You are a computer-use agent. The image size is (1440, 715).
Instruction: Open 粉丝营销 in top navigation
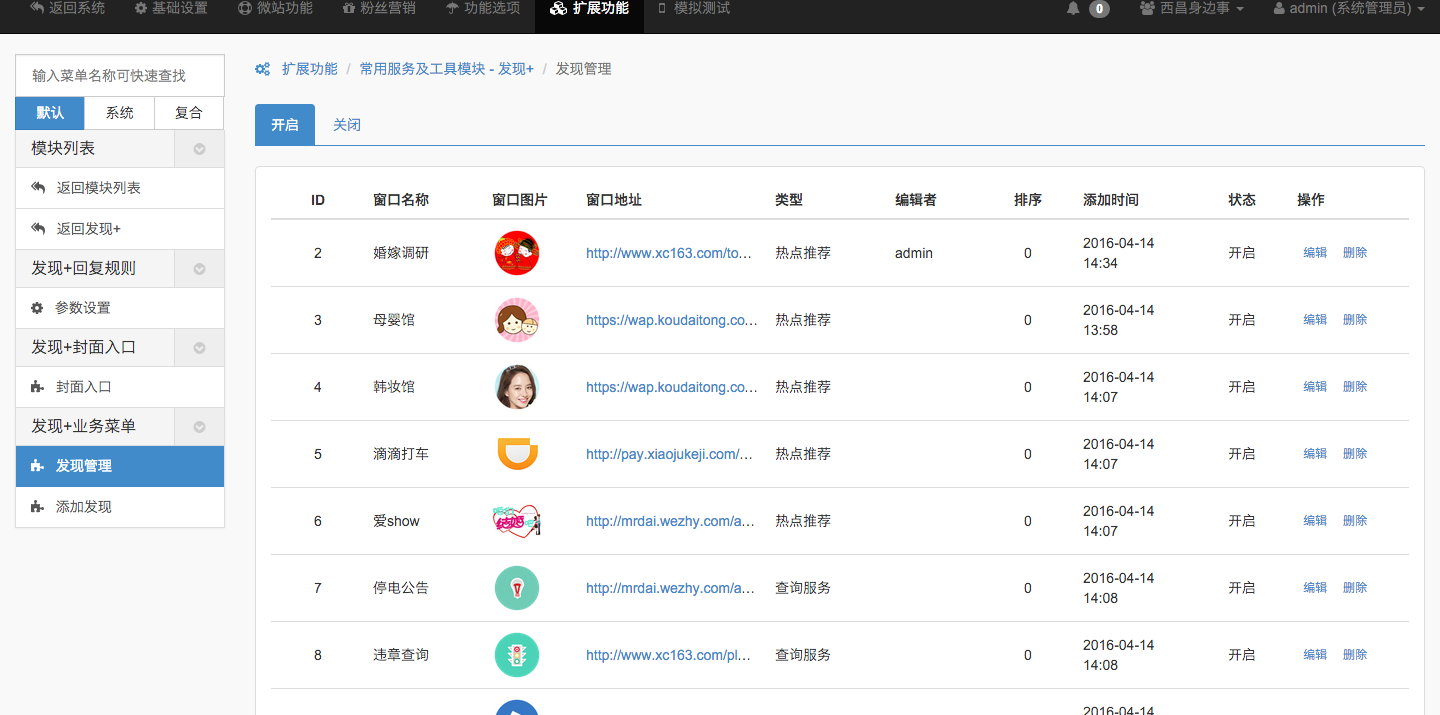(379, 9)
